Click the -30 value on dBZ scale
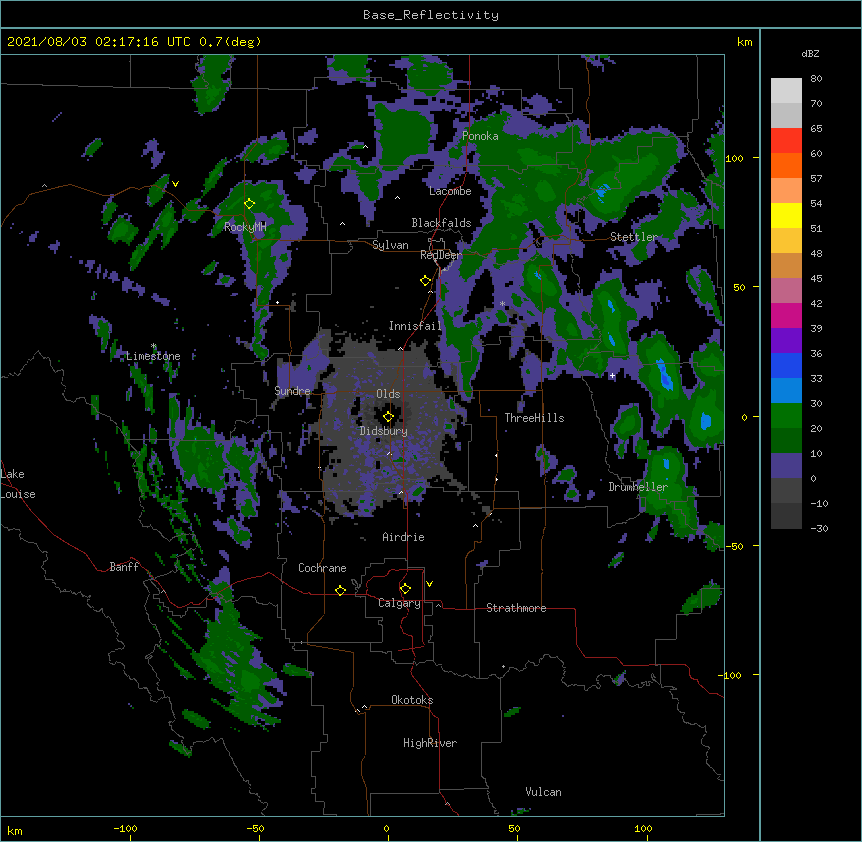Screen dimensions: 862x842 pos(819,528)
